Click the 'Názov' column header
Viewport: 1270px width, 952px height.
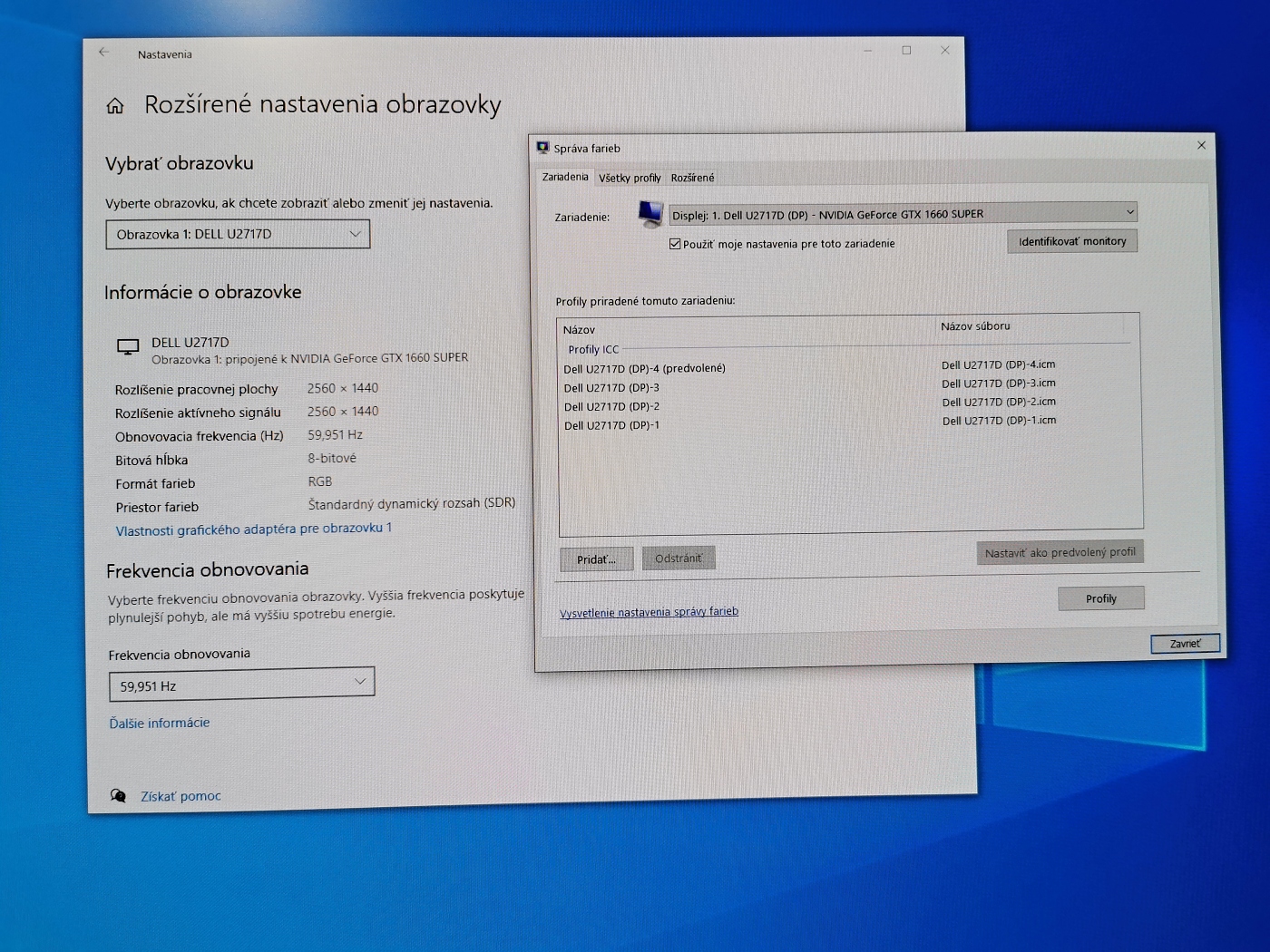pos(579,330)
